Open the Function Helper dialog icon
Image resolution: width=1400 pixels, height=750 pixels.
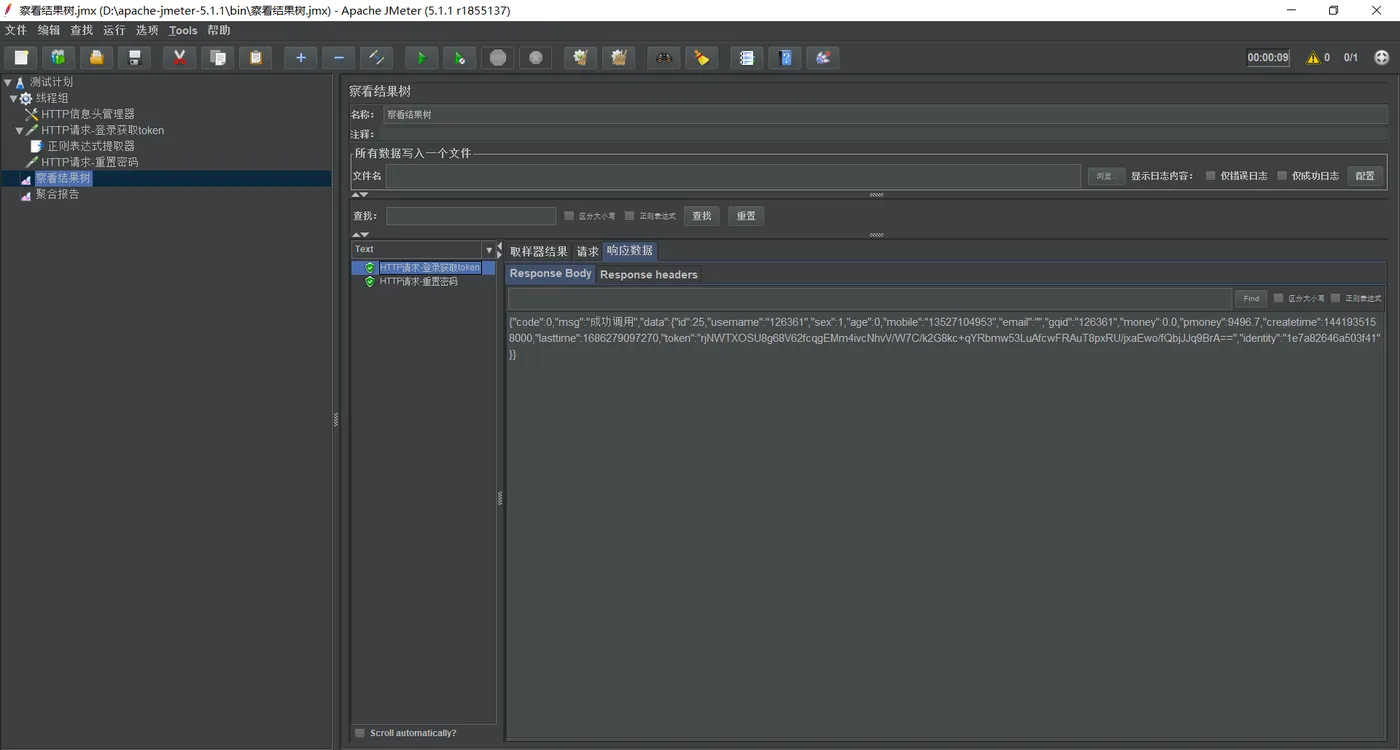(746, 57)
